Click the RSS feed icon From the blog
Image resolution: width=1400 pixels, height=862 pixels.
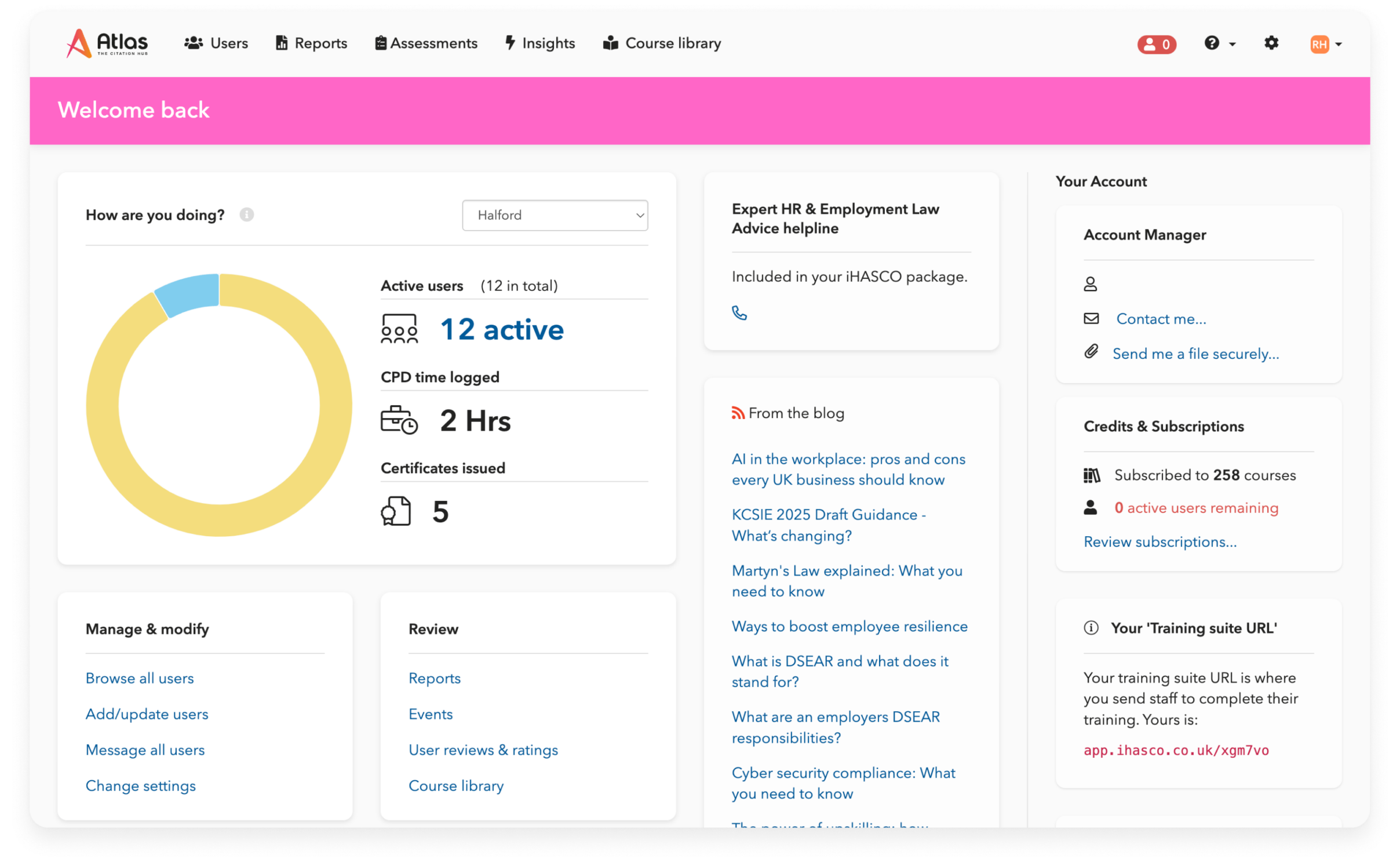coord(738,413)
